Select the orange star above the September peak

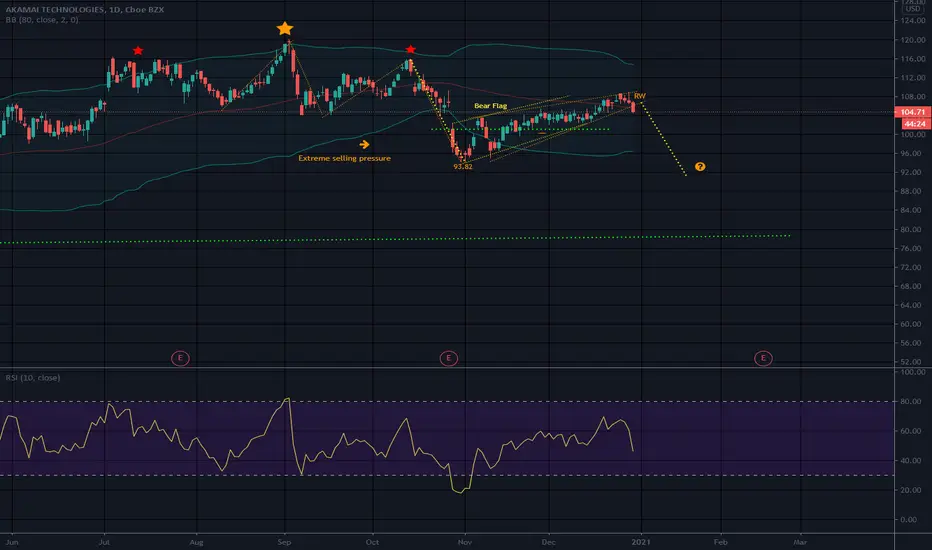pyautogui.click(x=285, y=29)
